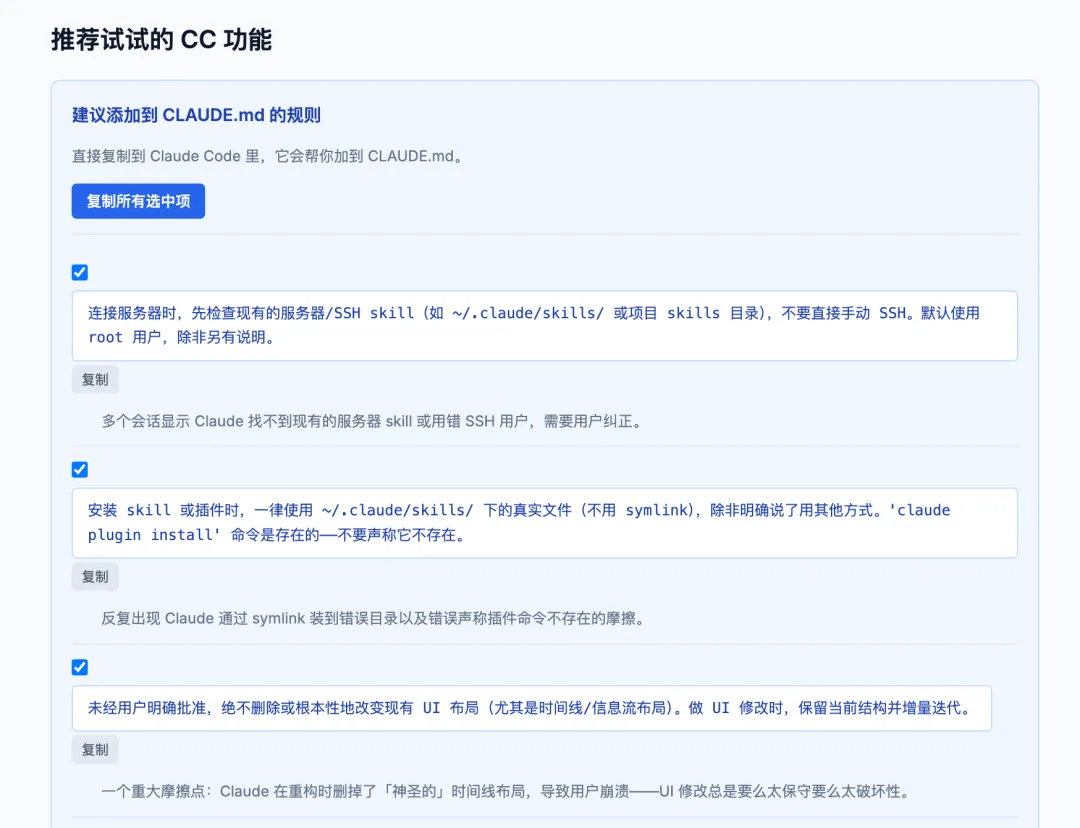The image size is (1080, 828).
Task: Uncheck the UI layout rule checkbox
Action: pos(79,667)
